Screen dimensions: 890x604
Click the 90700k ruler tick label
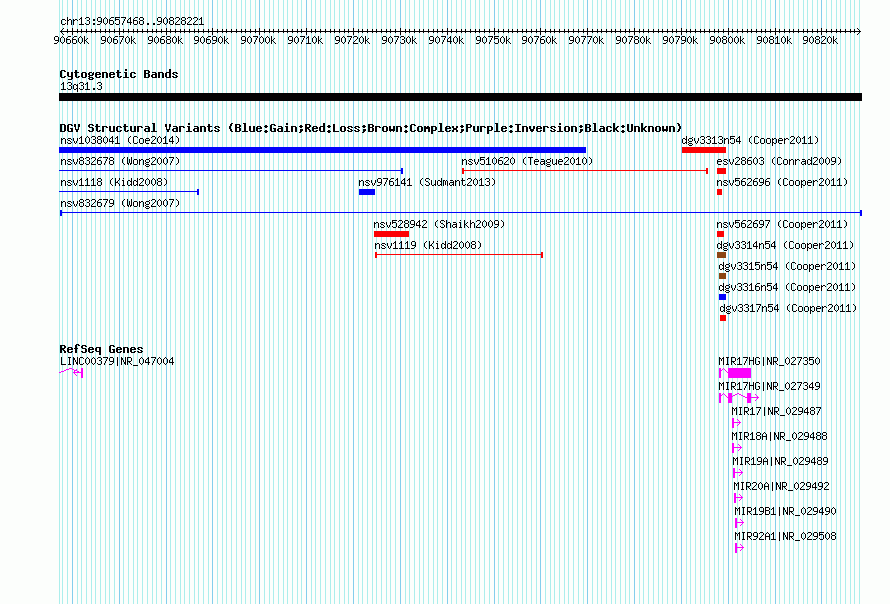pyautogui.click(x=258, y=40)
